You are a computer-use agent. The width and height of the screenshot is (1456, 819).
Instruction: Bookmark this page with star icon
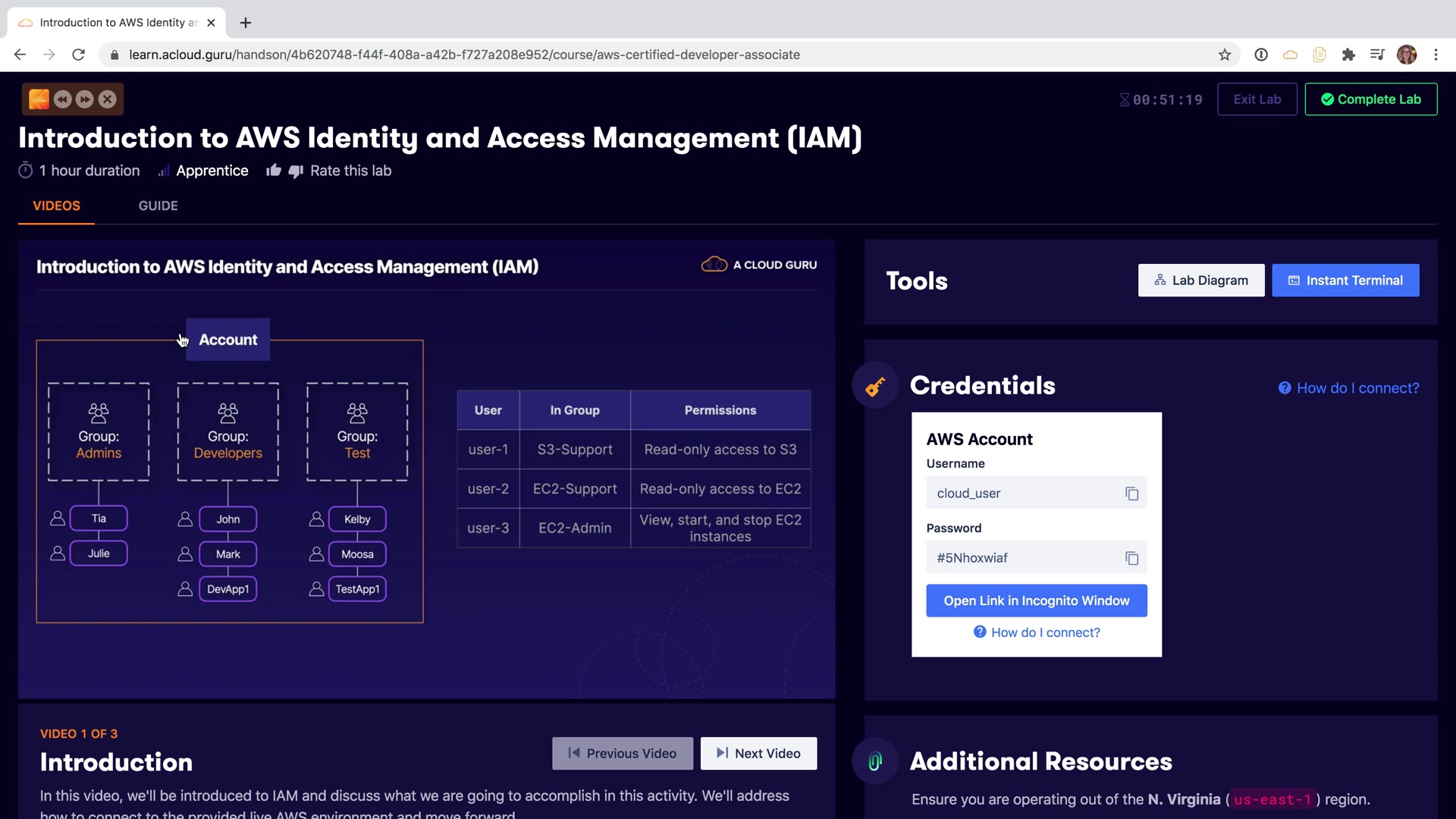[1224, 55]
